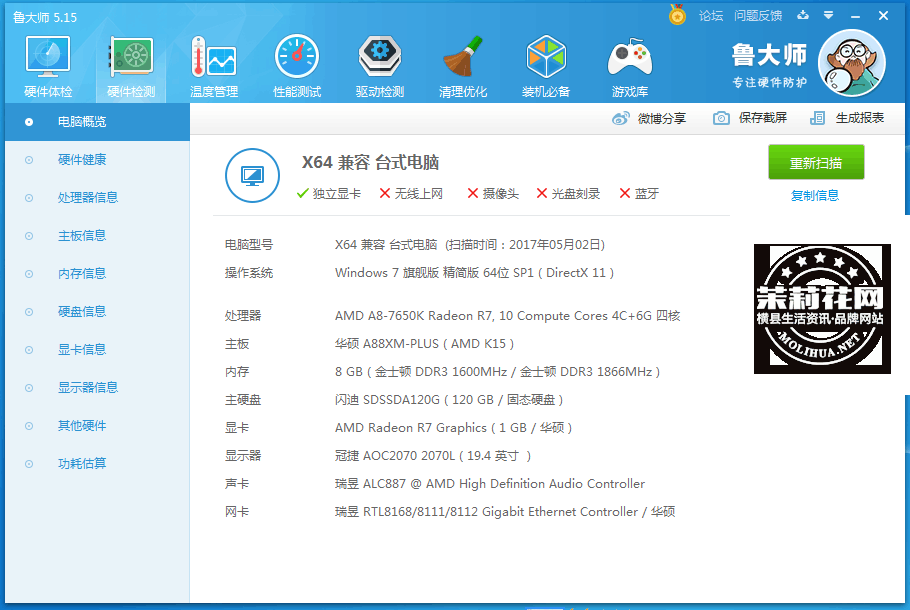The height and width of the screenshot is (610, 910).
Task: Click the 瑞昱 RTL8168 network card text
Action: coord(505,512)
